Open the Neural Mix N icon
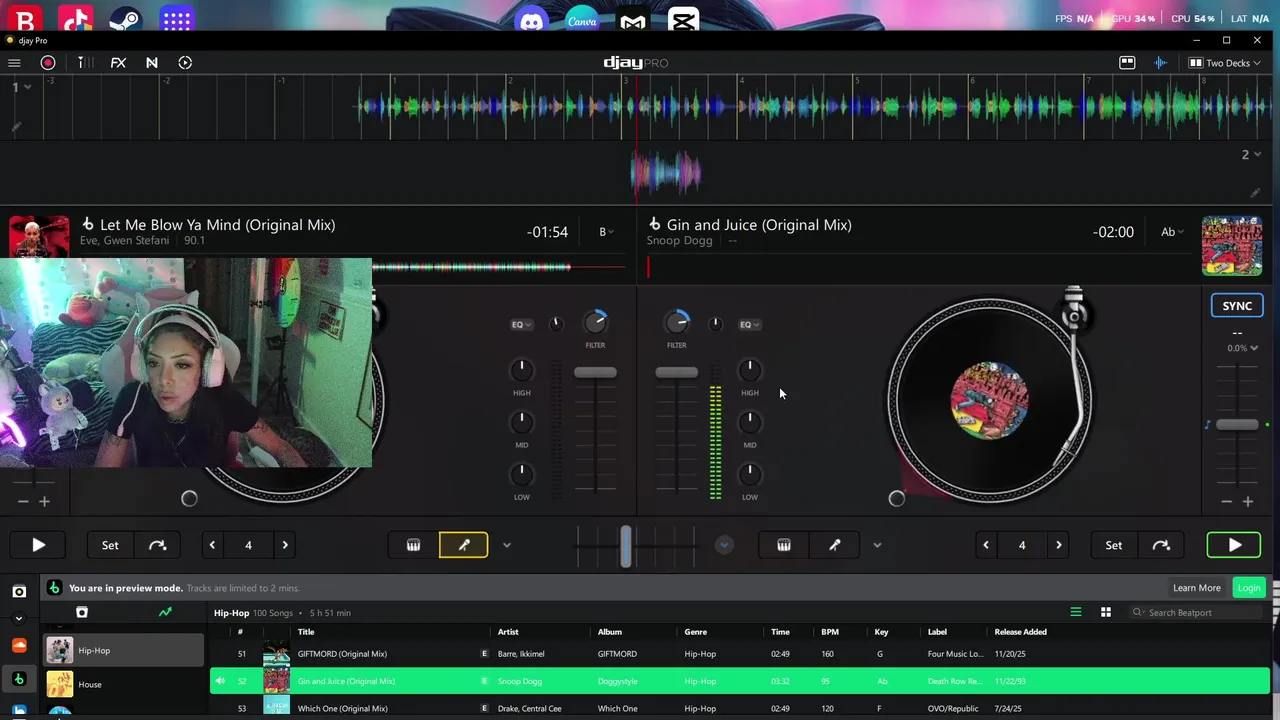 152,63
